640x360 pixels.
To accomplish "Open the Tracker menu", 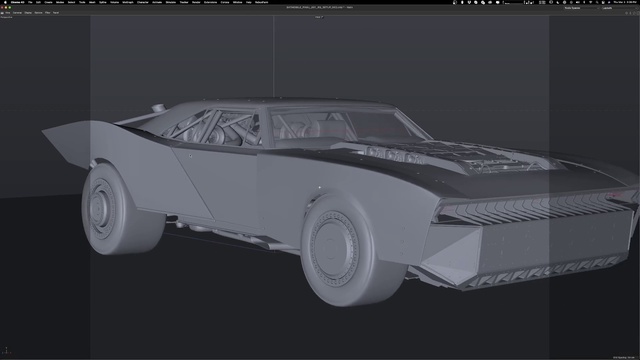I will (x=184, y=2).
